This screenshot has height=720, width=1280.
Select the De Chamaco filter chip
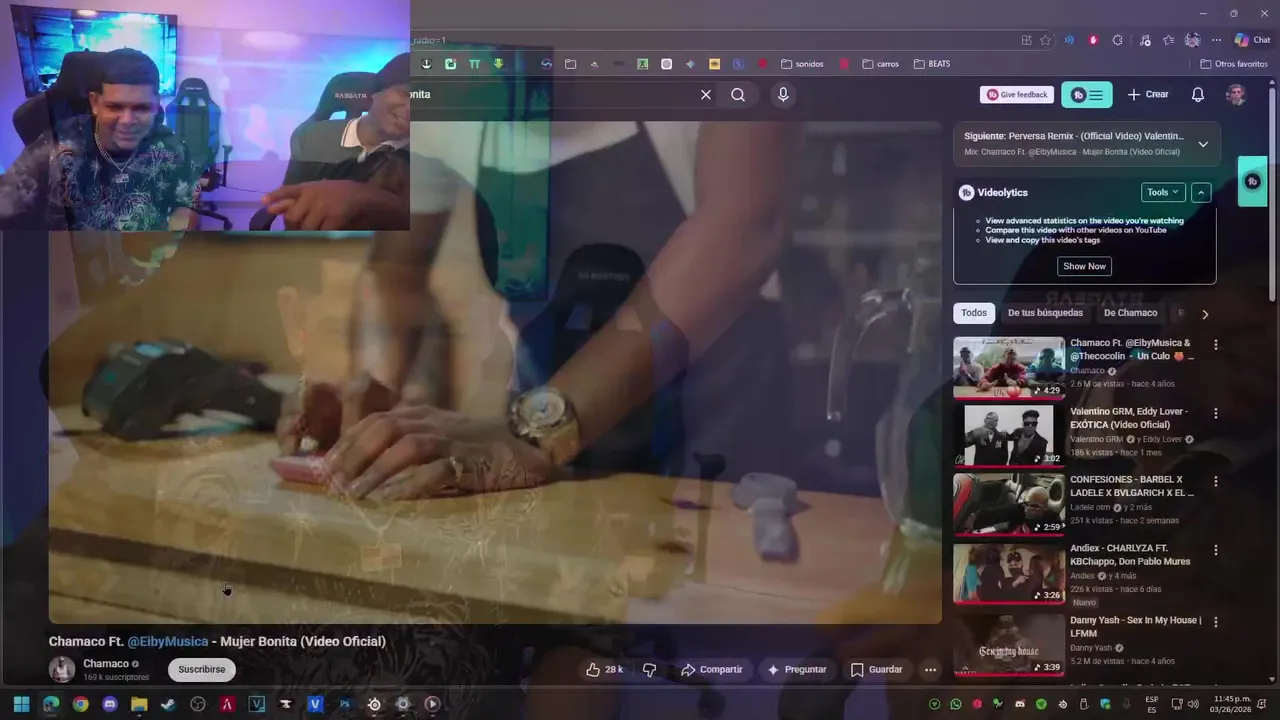pyautogui.click(x=1130, y=313)
